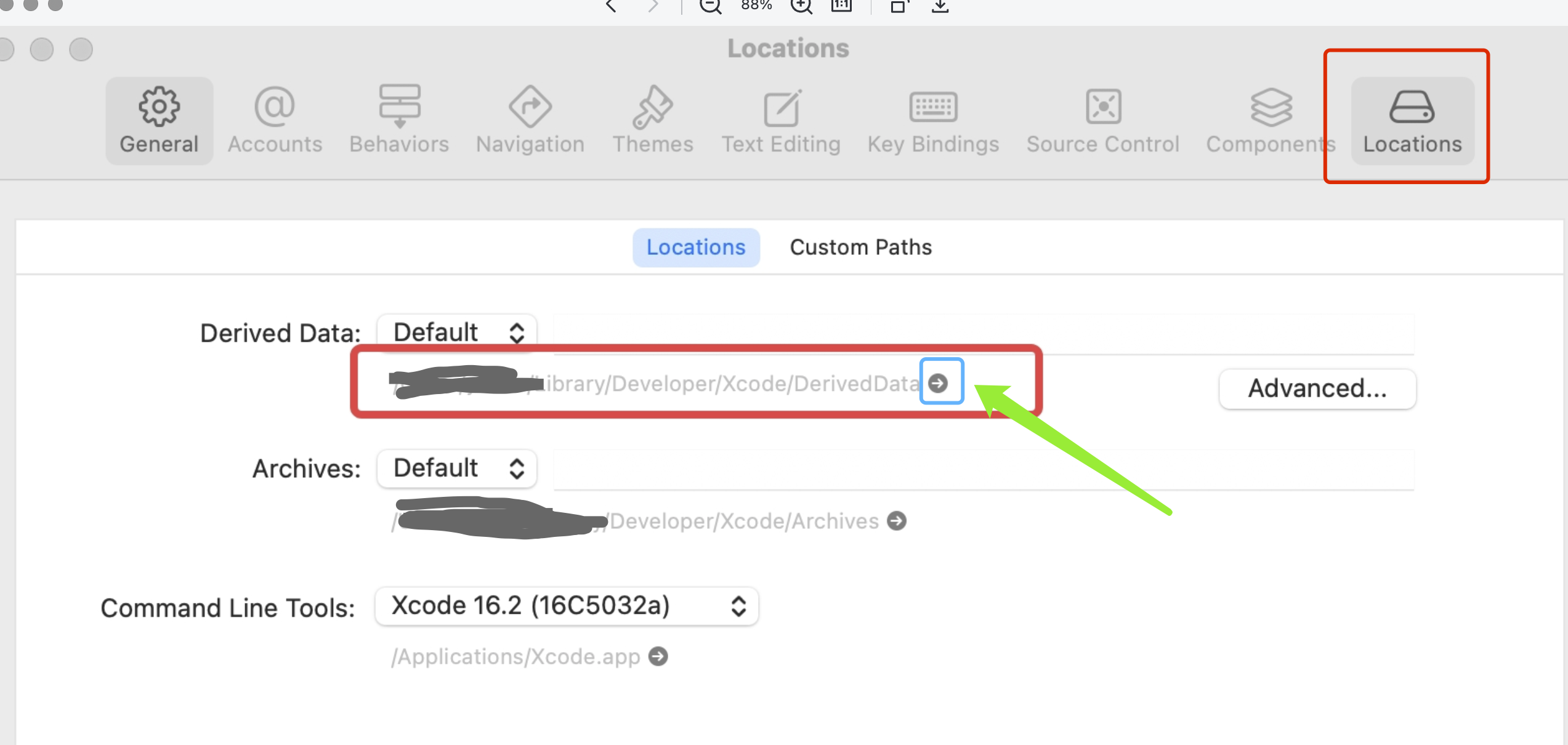
Task: Open the Key Bindings pane
Action: [x=933, y=121]
